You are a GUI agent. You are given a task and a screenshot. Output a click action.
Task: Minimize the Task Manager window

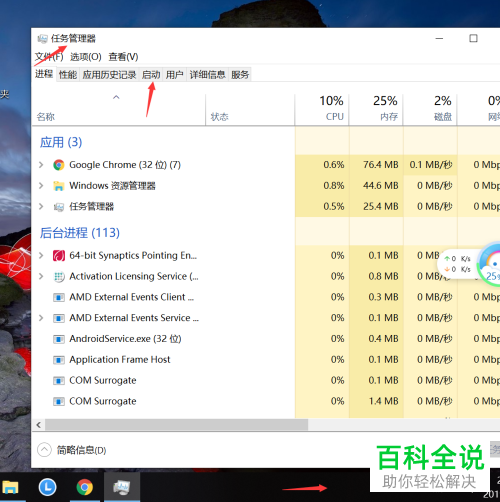[x=439, y=38]
